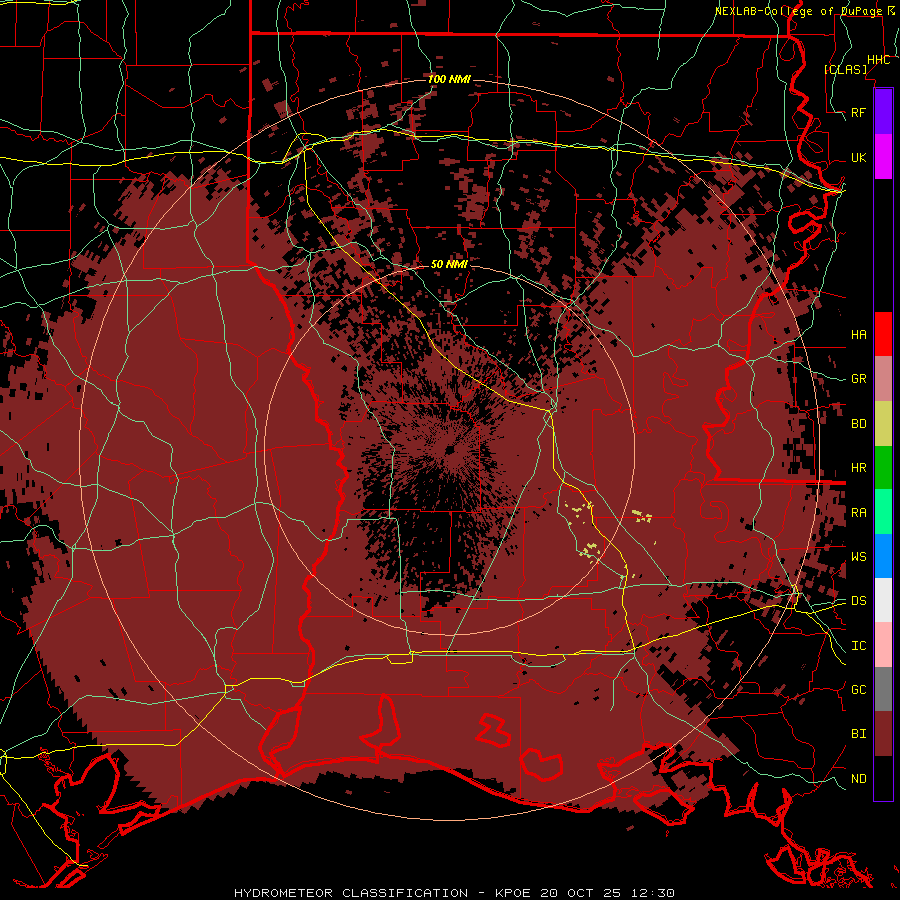Select the GR pink legend swatch
Screen dimensions: 900x900
point(883,379)
